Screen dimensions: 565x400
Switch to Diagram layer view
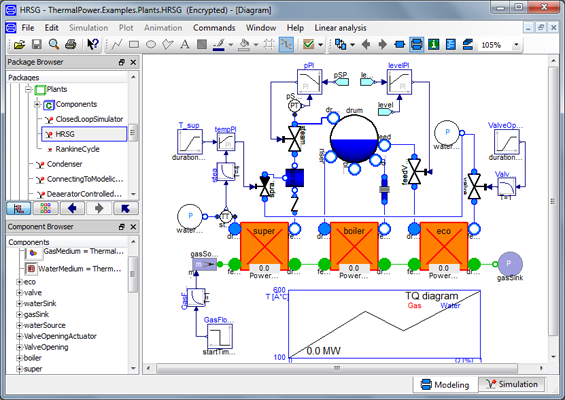click(x=417, y=45)
